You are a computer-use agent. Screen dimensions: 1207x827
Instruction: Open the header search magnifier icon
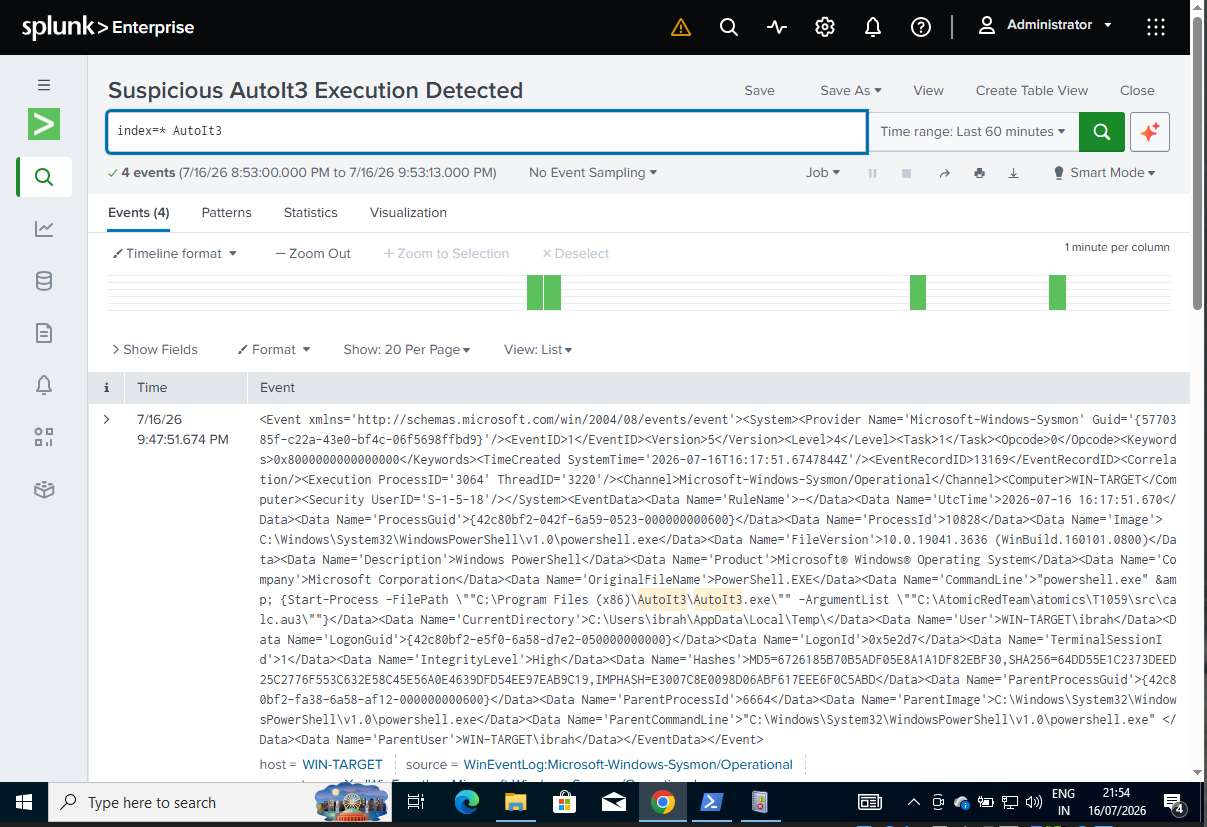[x=729, y=27]
